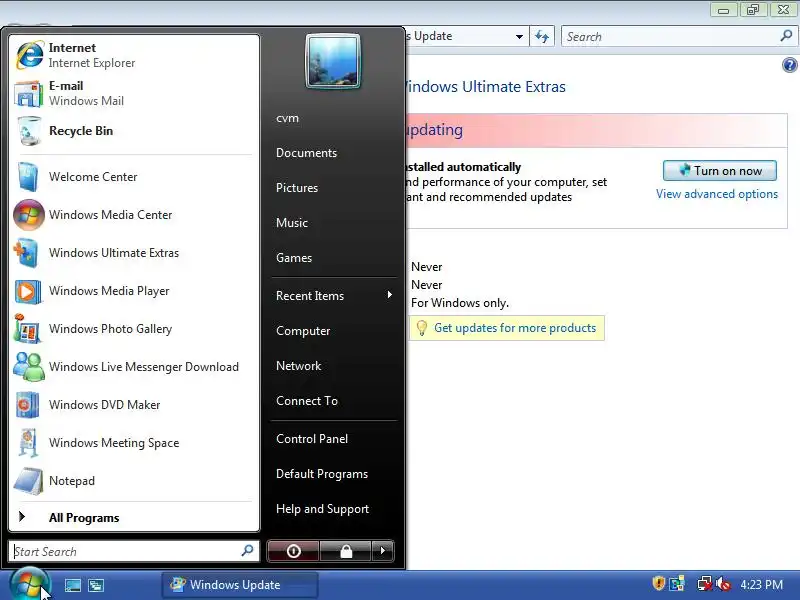Launch the Windows DVD Maker icon
Screen dimensions: 800x600
tap(29, 405)
